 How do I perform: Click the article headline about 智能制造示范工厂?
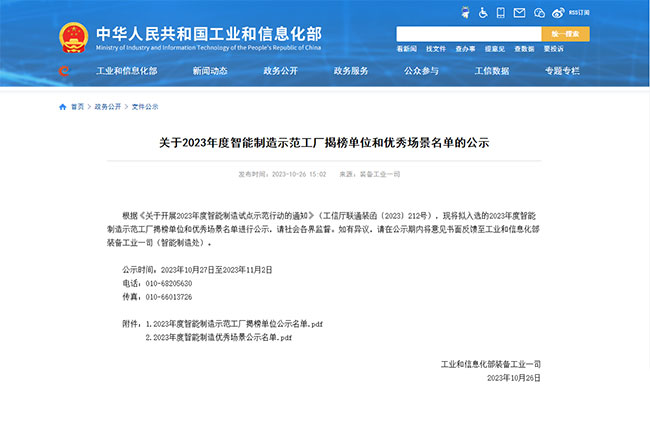[324, 143]
